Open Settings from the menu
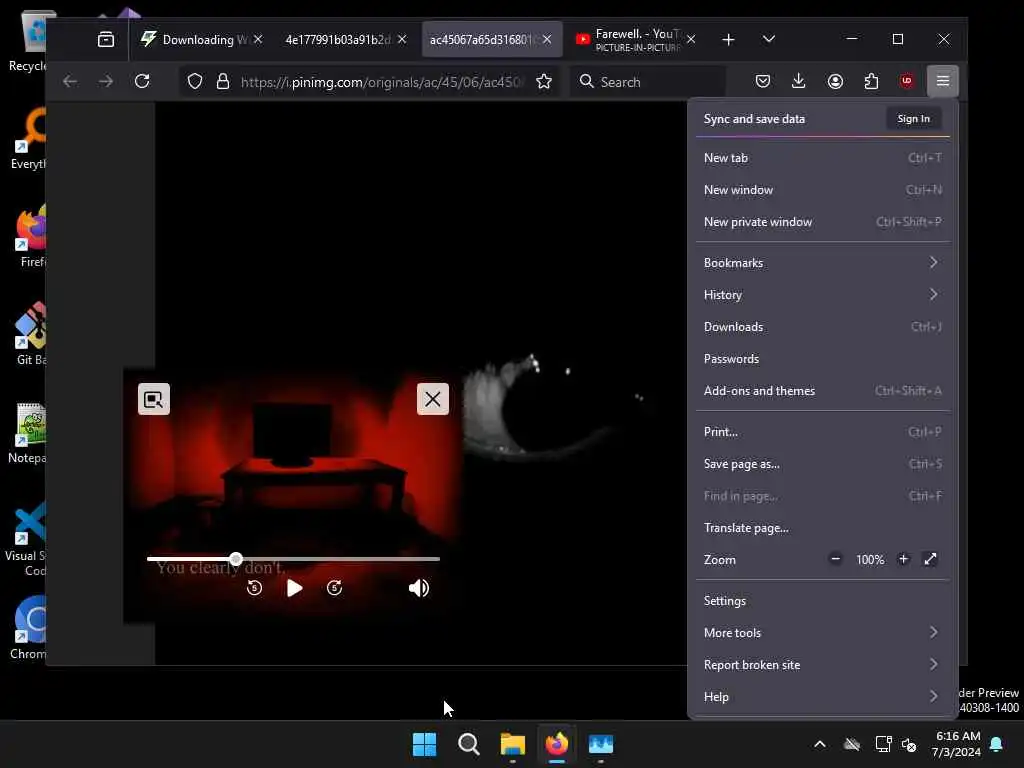1024x768 pixels. [822, 600]
